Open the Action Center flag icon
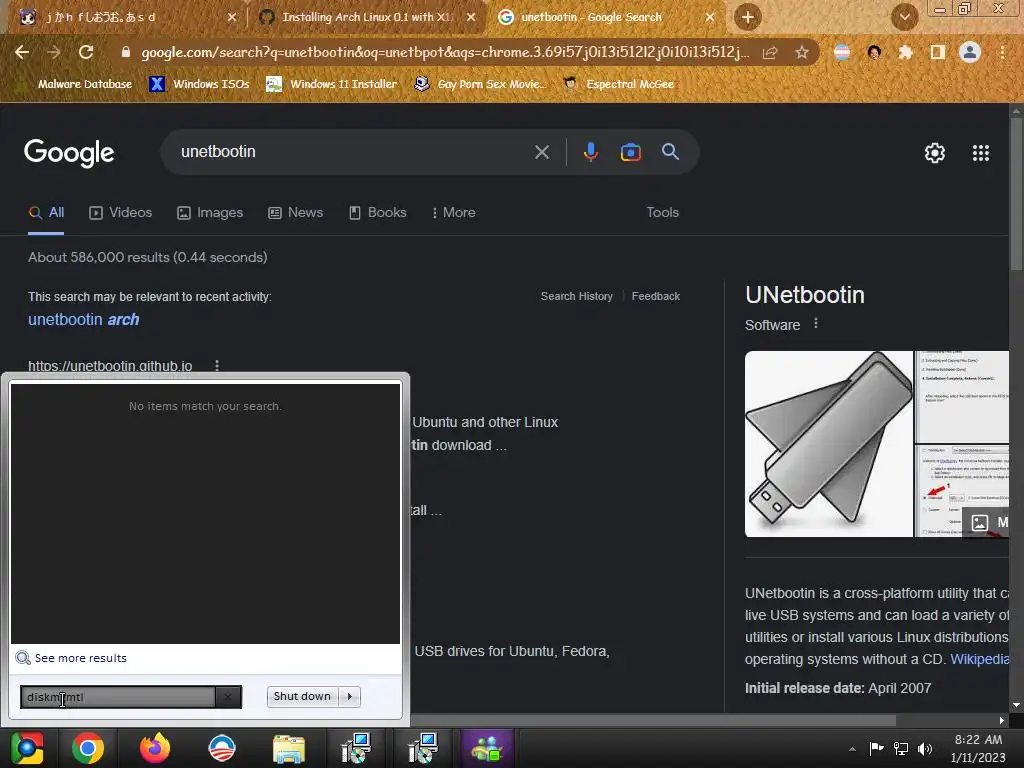 876,748
